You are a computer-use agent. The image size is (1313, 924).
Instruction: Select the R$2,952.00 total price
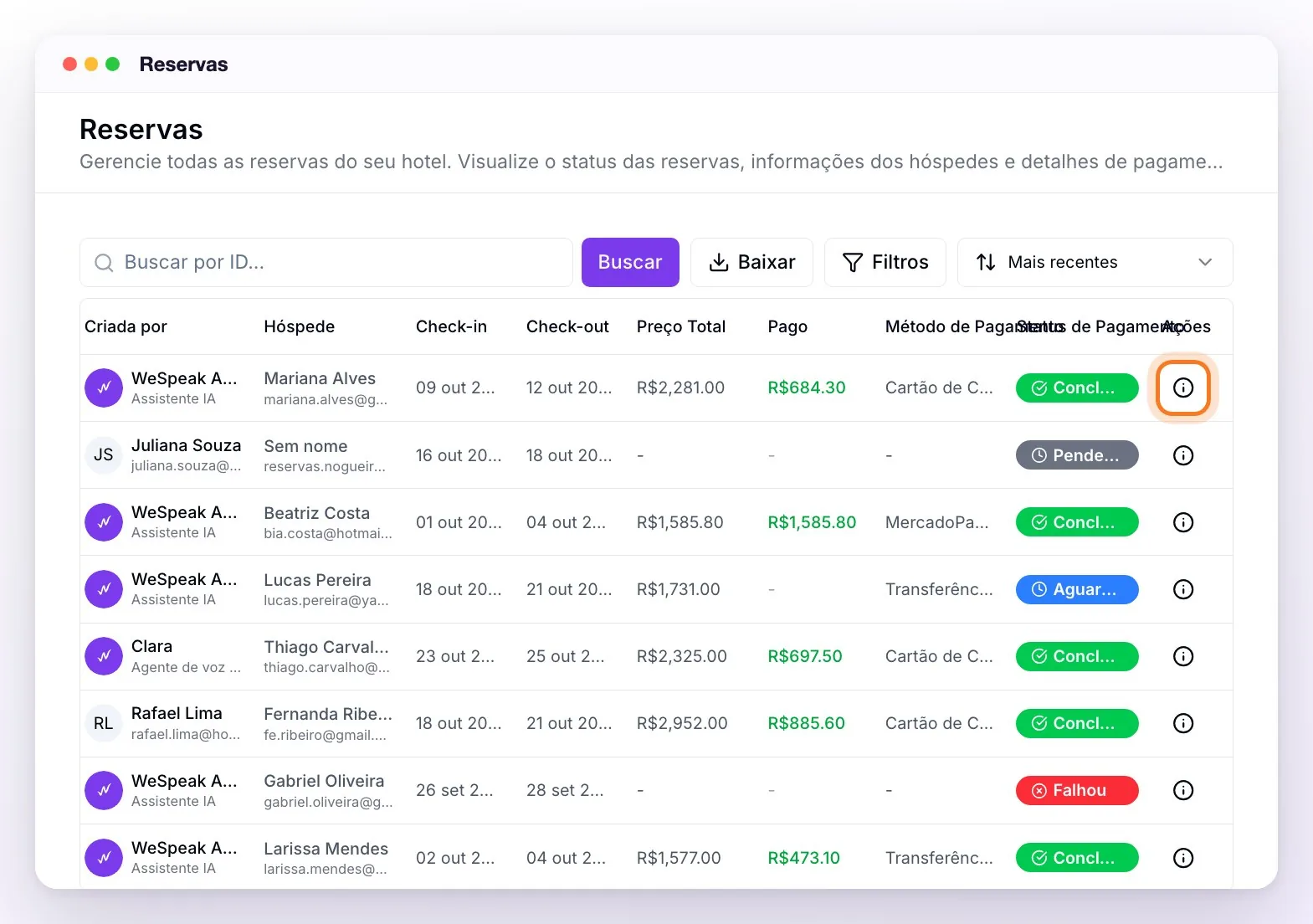682,723
